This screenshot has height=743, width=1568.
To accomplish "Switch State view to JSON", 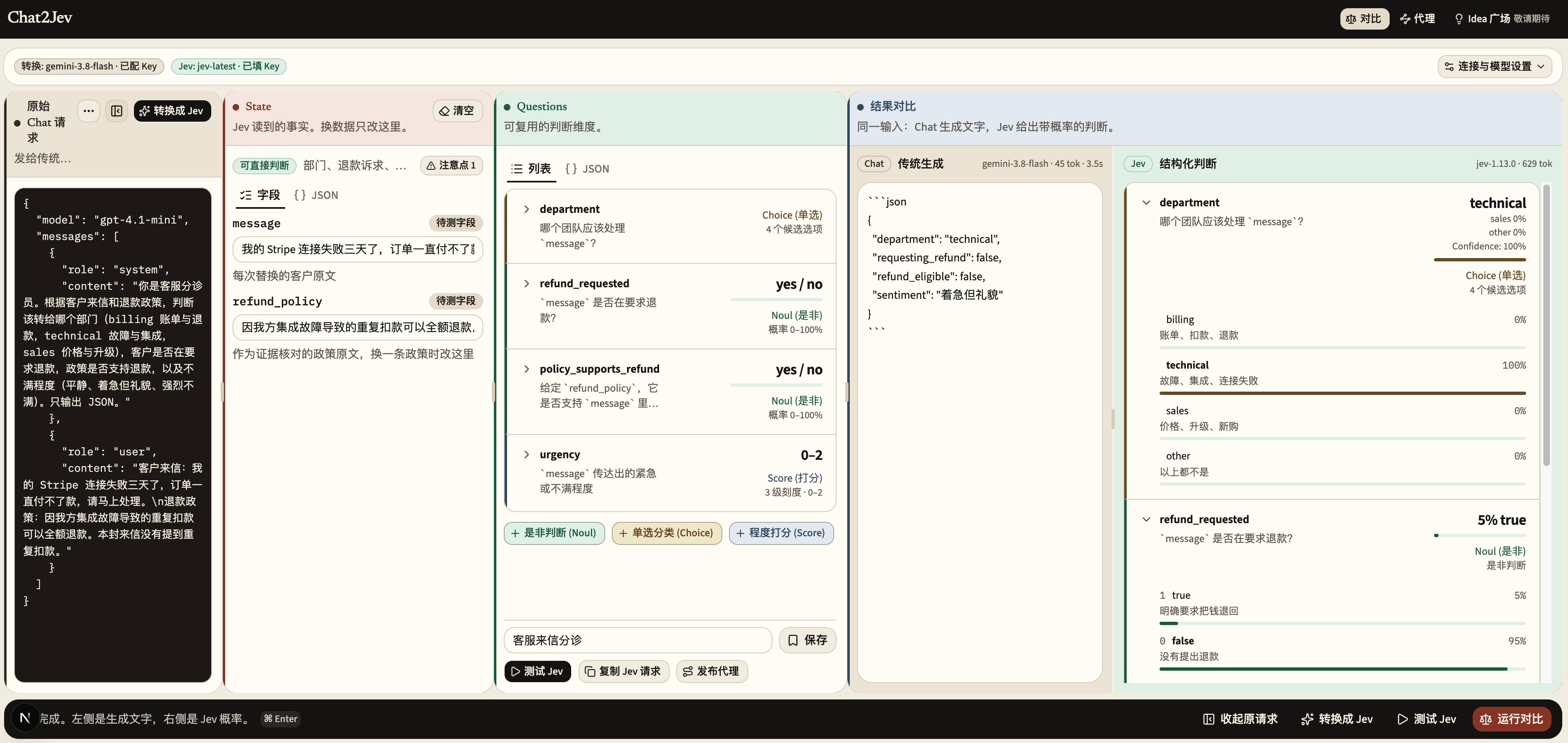I will [316, 195].
